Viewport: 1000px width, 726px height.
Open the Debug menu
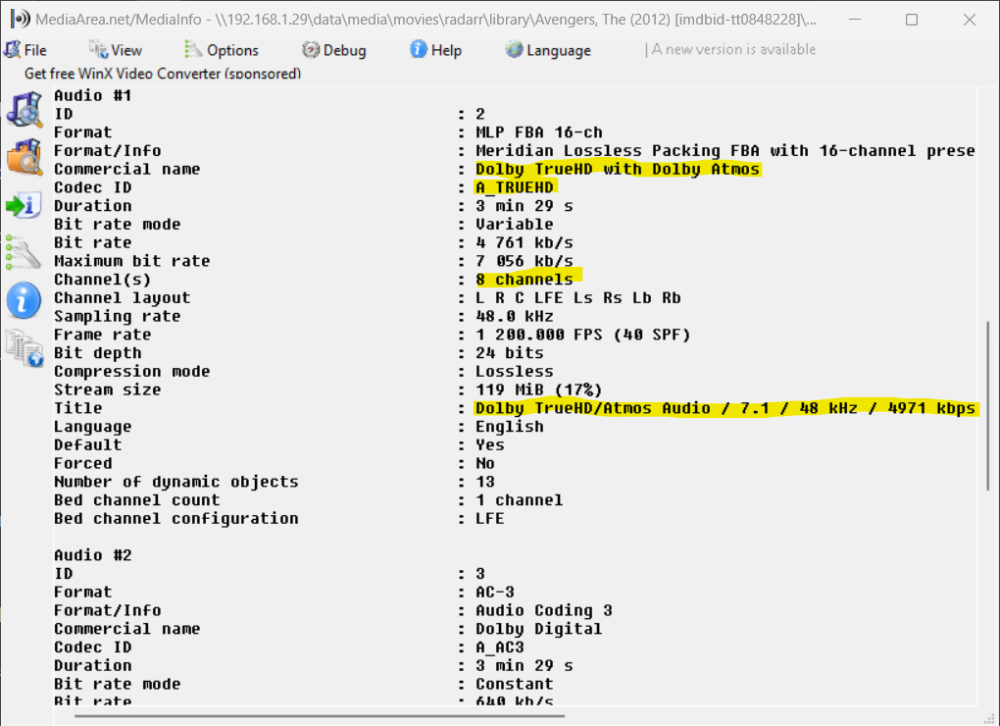coord(334,50)
